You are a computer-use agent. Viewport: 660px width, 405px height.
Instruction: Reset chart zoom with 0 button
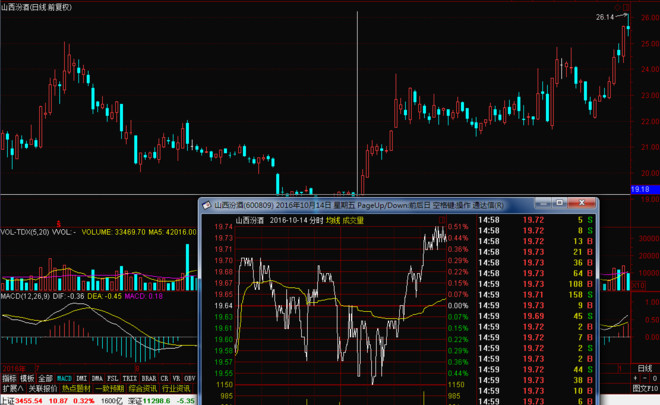click(654, 378)
